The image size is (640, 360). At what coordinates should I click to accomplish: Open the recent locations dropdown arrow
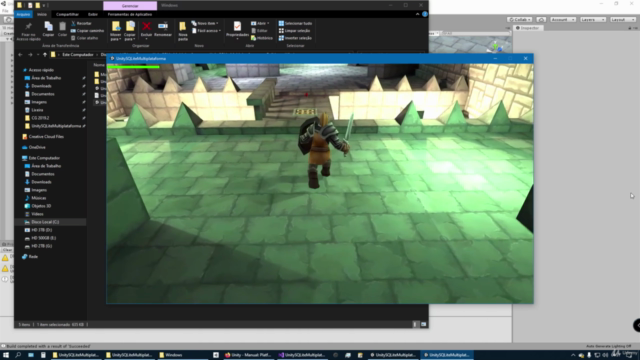[38, 55]
